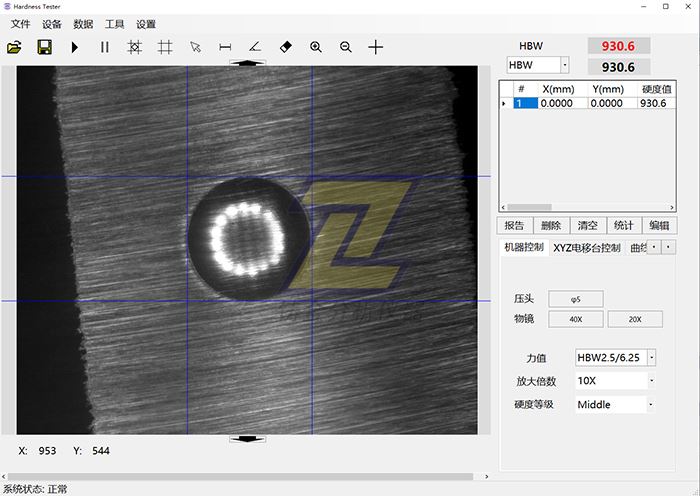Select the arrow pointer tool
The image size is (700, 496).
[x=195, y=47]
